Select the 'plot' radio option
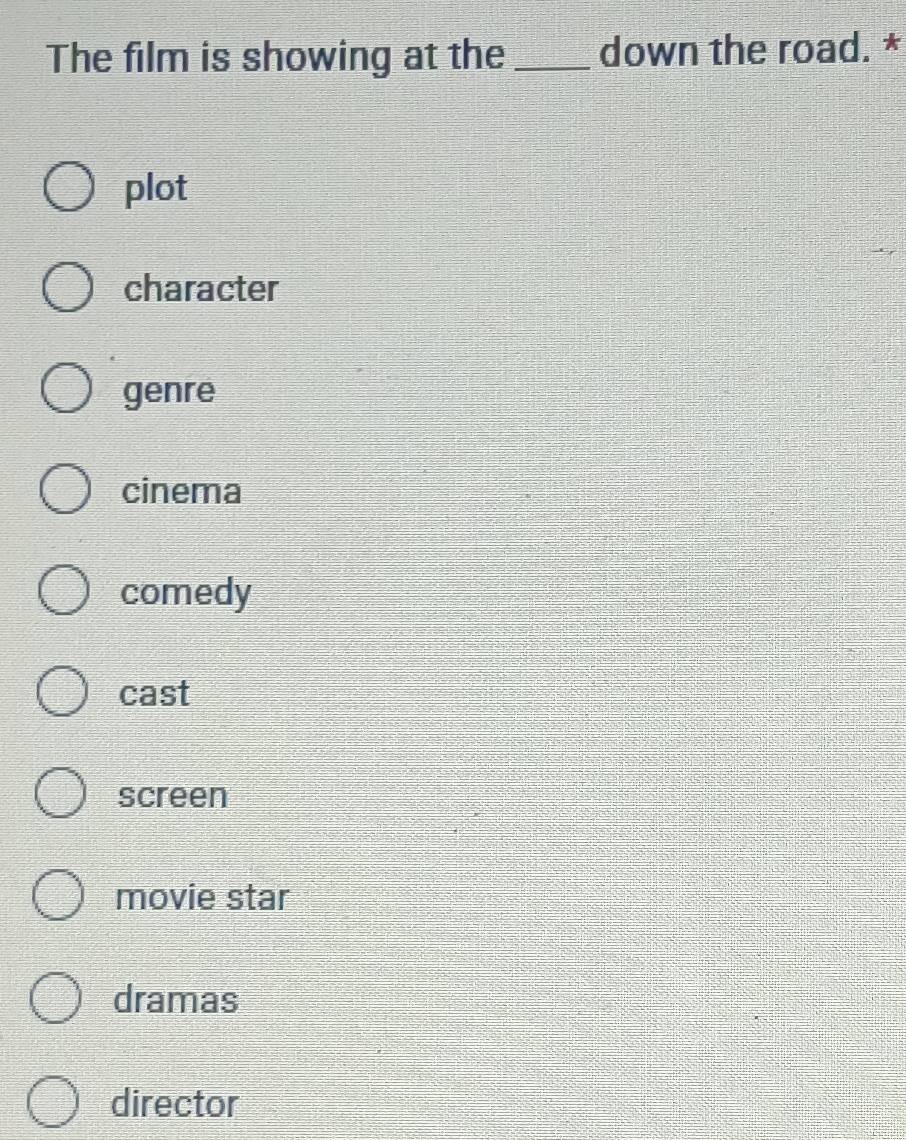The width and height of the screenshot is (906, 1140). 69,187
